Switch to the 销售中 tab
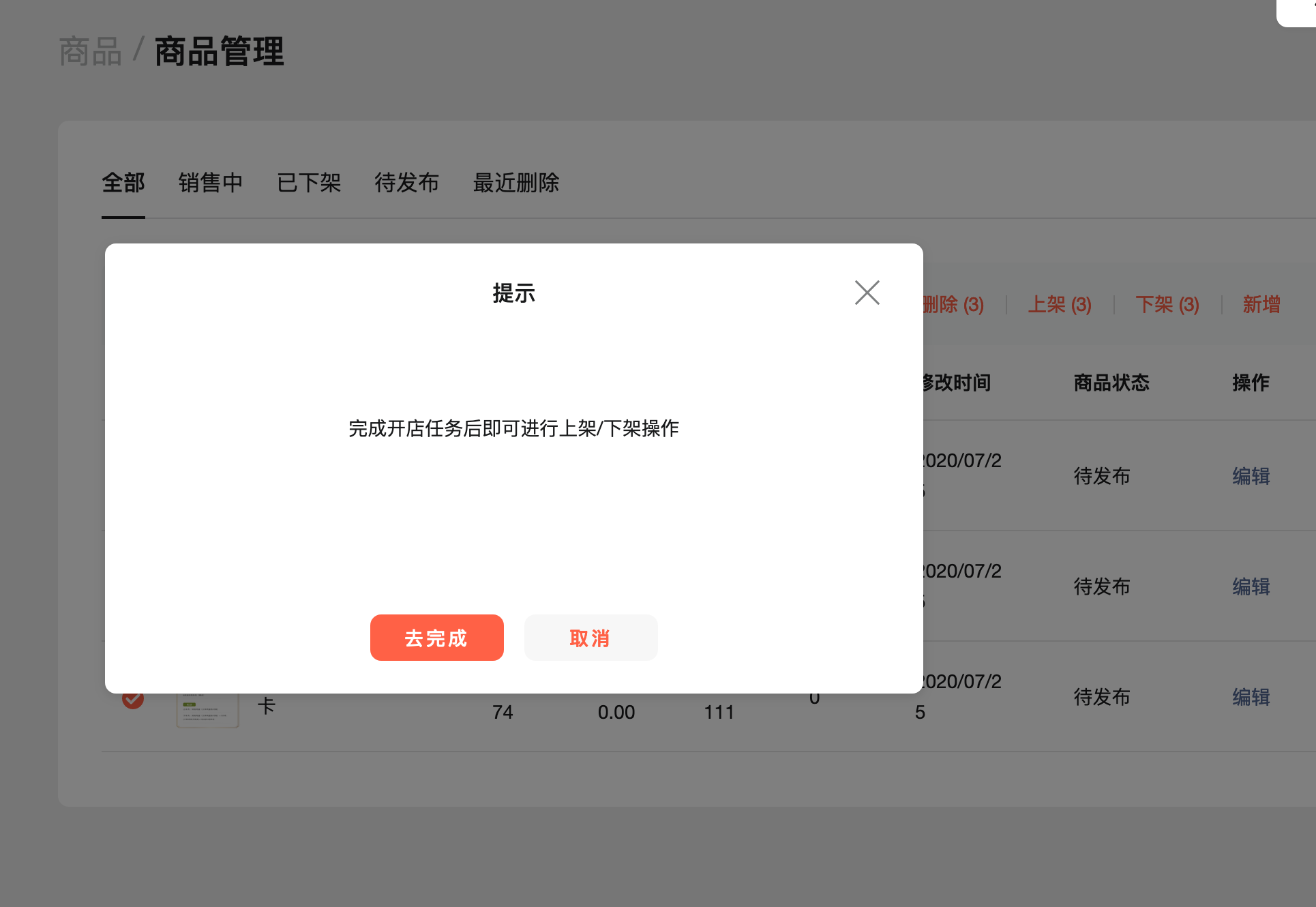The image size is (1316, 907). (x=211, y=183)
